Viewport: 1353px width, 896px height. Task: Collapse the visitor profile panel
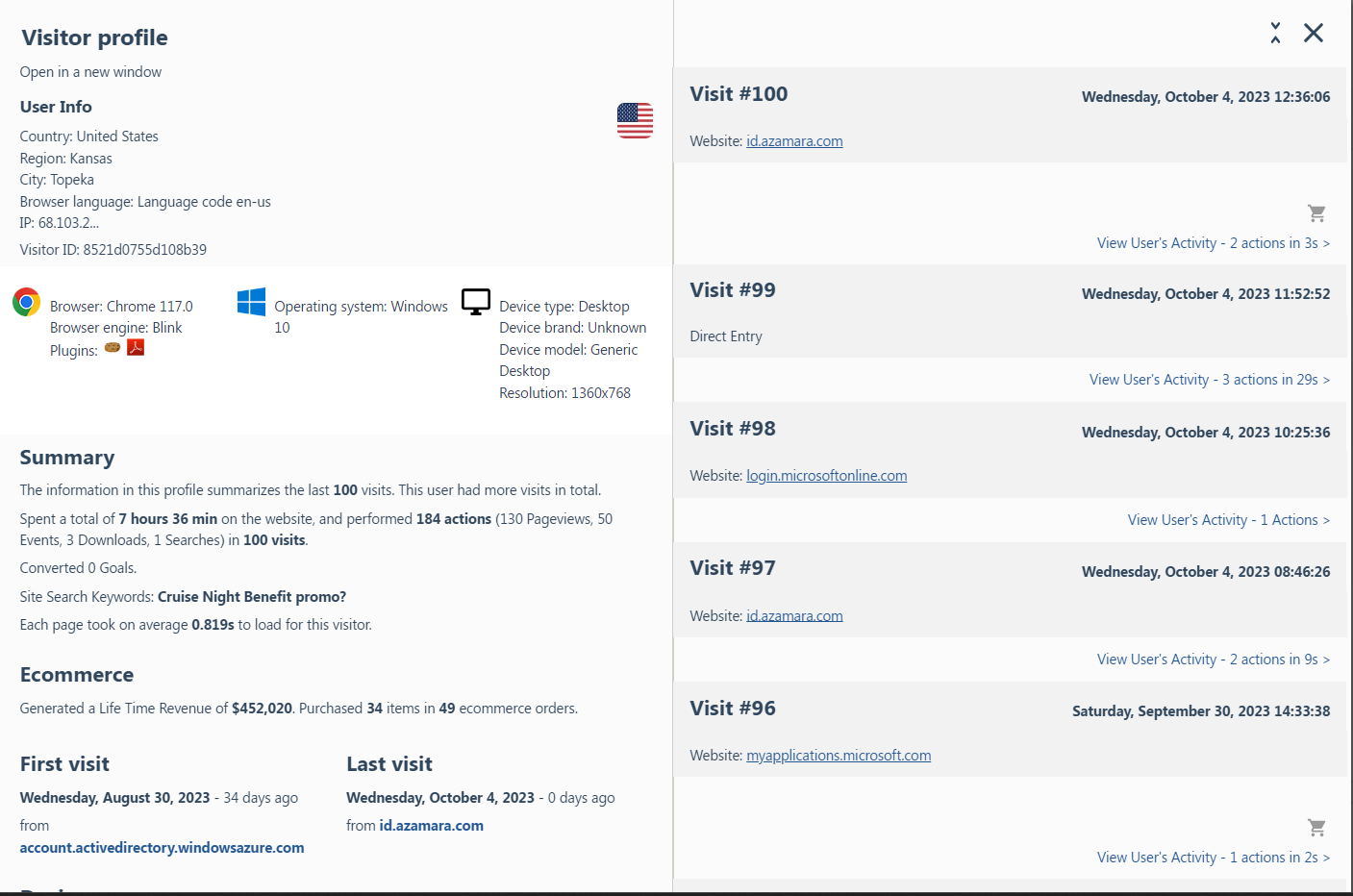pos(1275,34)
